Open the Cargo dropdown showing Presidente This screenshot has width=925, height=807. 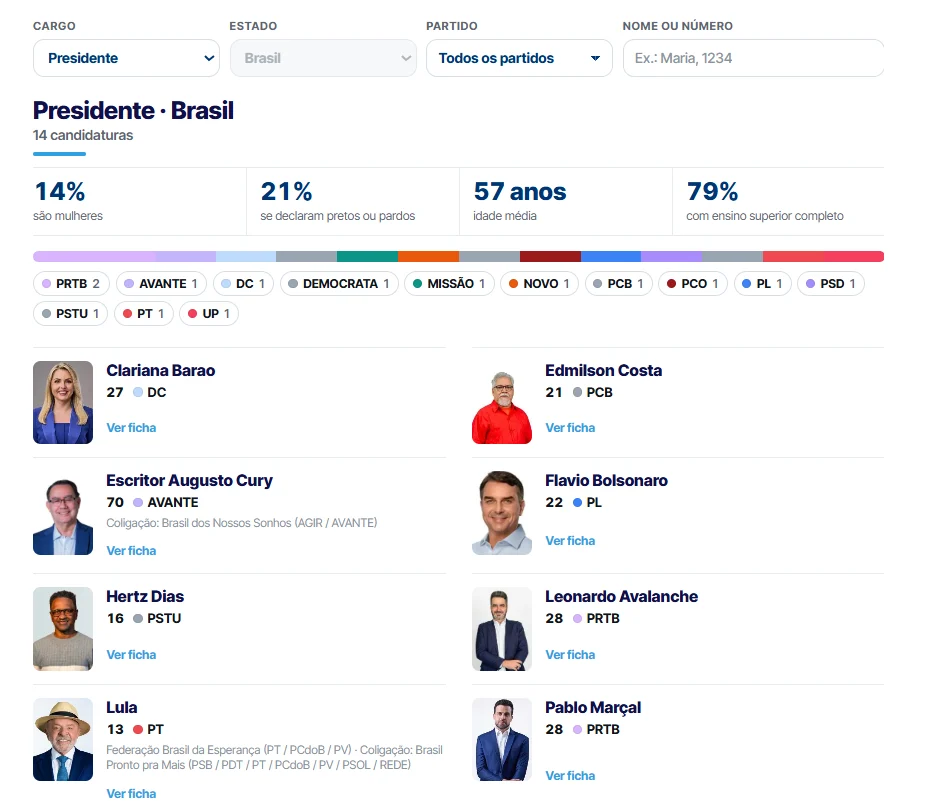[126, 58]
